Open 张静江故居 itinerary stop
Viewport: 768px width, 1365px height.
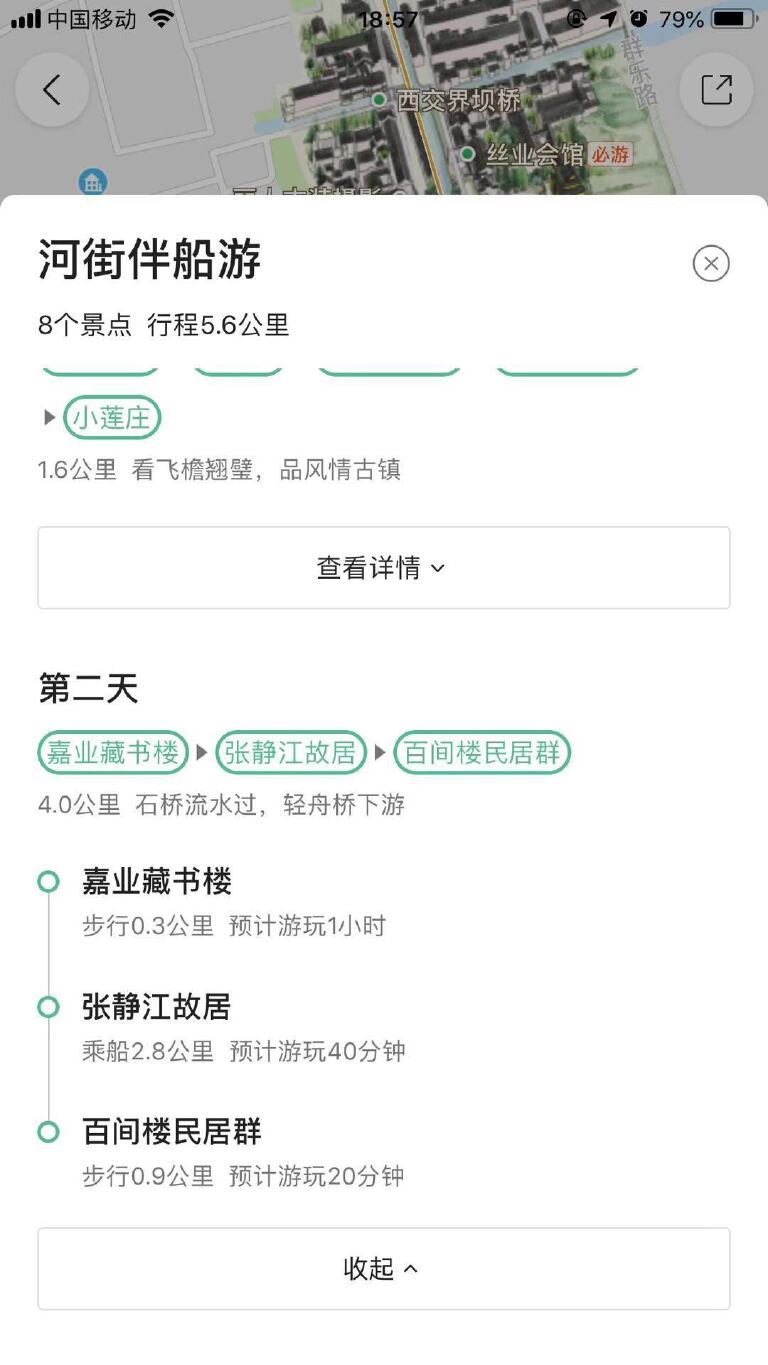click(x=157, y=1007)
